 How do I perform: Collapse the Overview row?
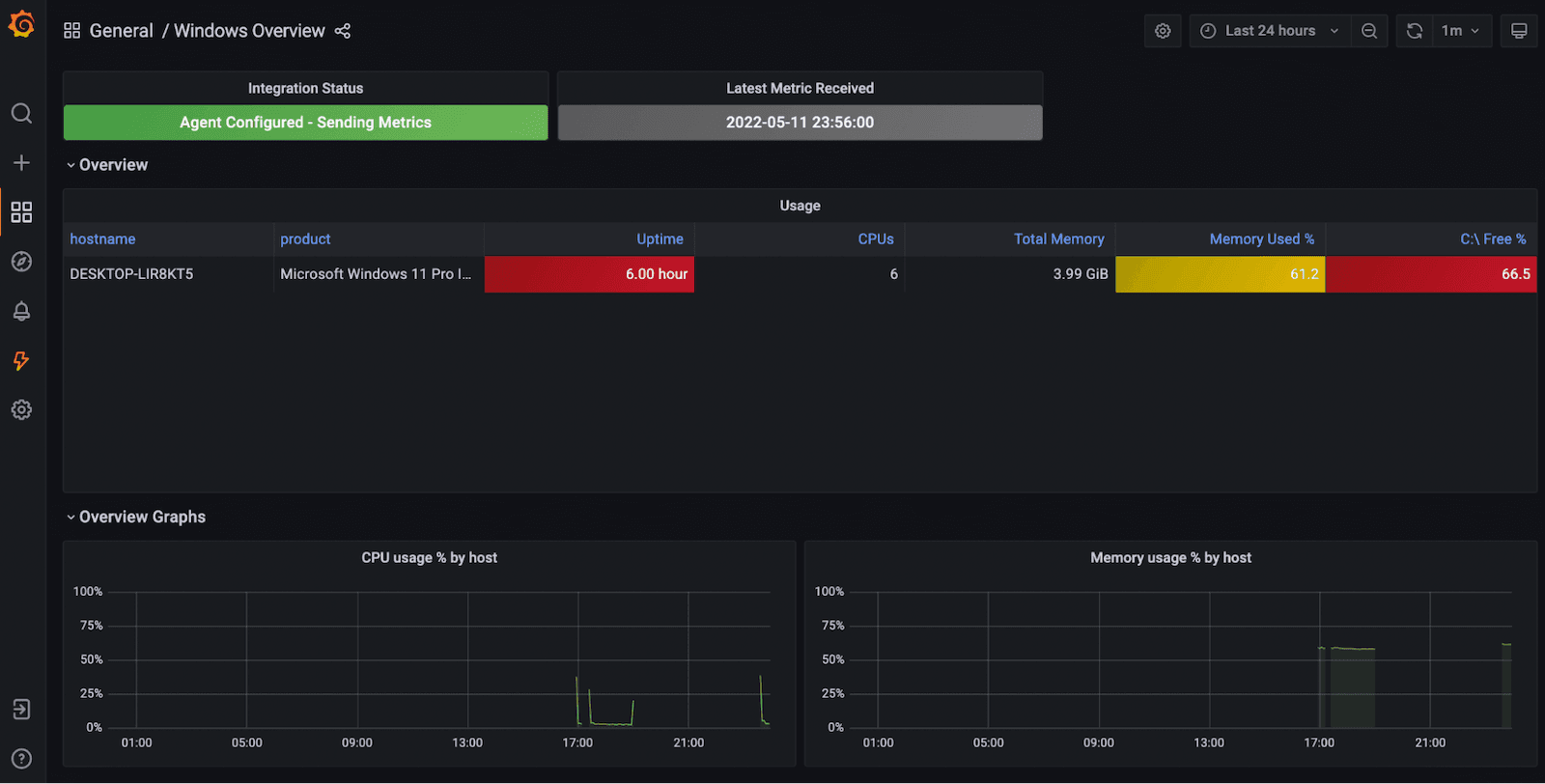[107, 165]
